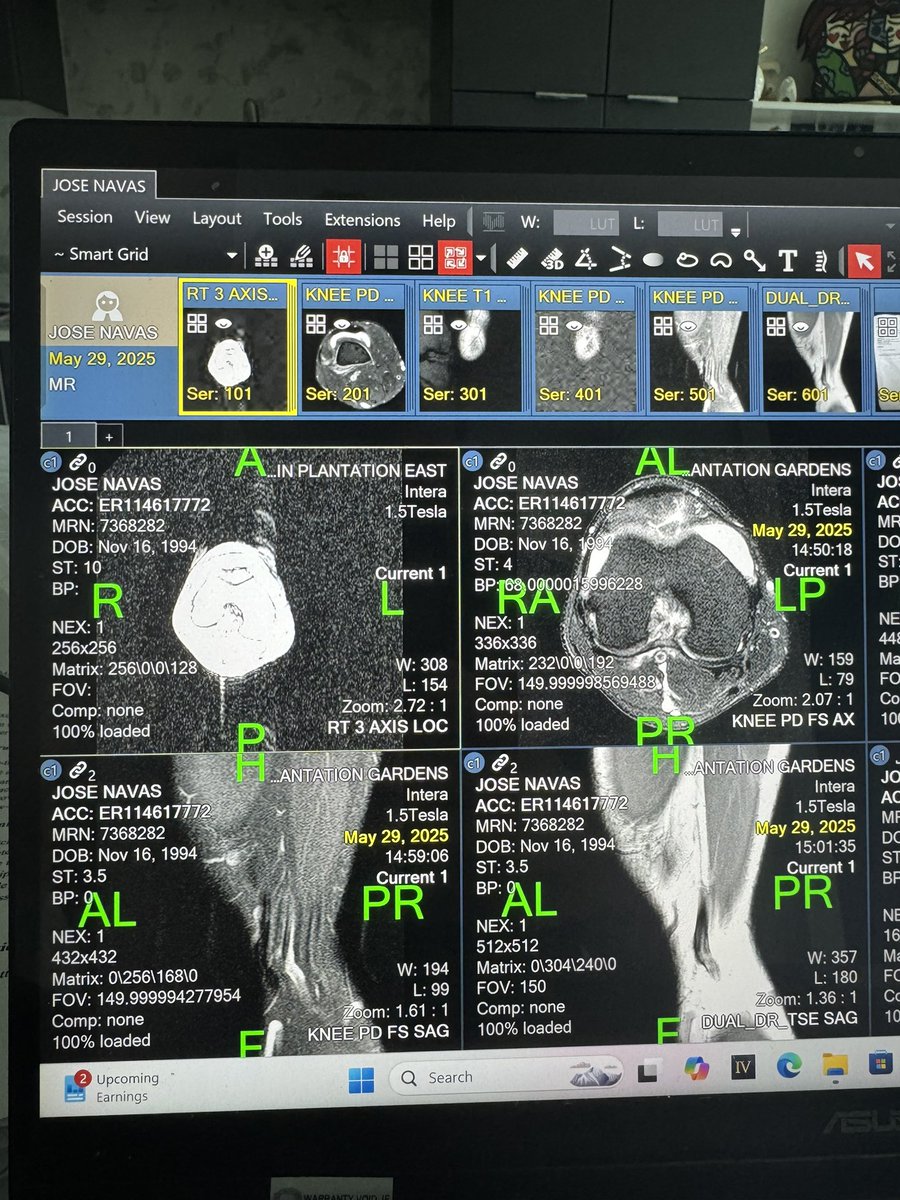Open the dropdown arrow next to red grid icon
Viewport: 900px width, 1200px height.
click(482, 259)
